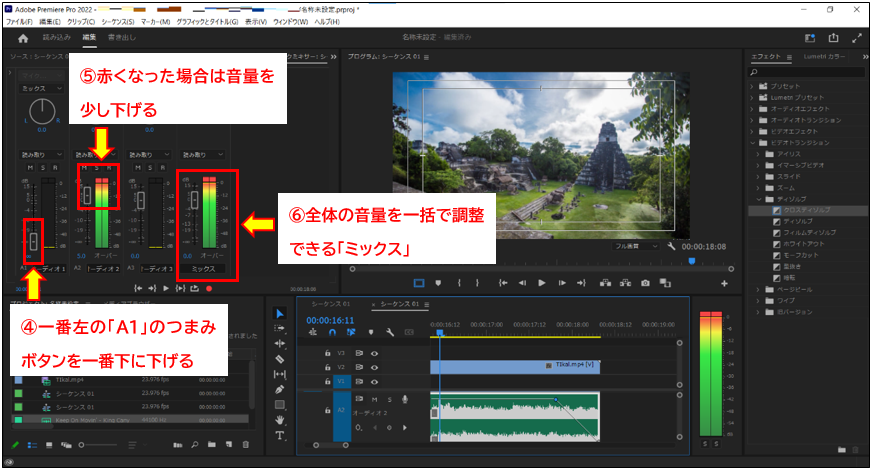Click Audio 3 volume fader
Viewport: 872px width, 470px height.
(141, 200)
